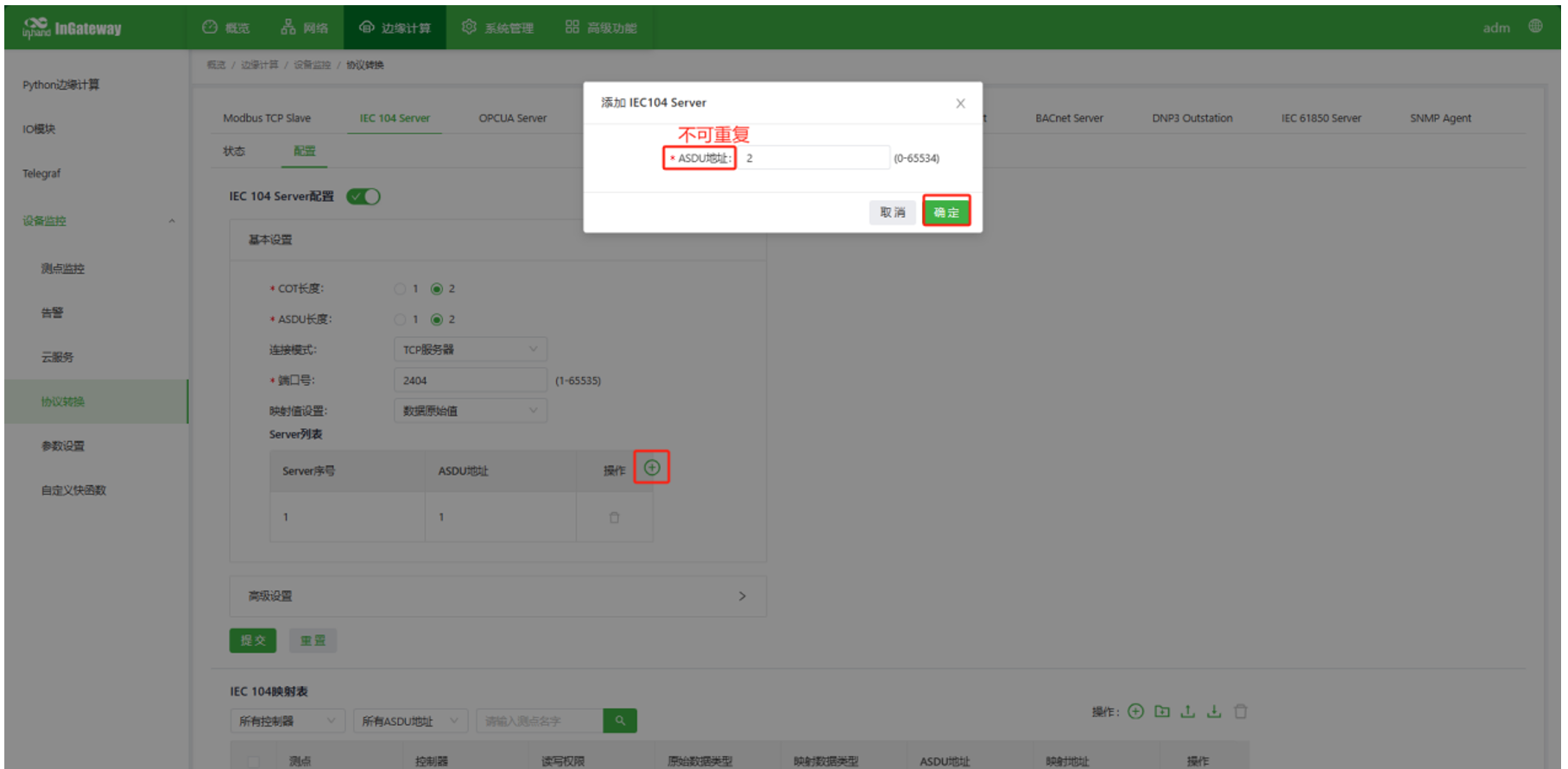The image size is (1568, 769).
Task: Add a mapping entry via the 映射表 plus icon
Action: tap(1135, 711)
